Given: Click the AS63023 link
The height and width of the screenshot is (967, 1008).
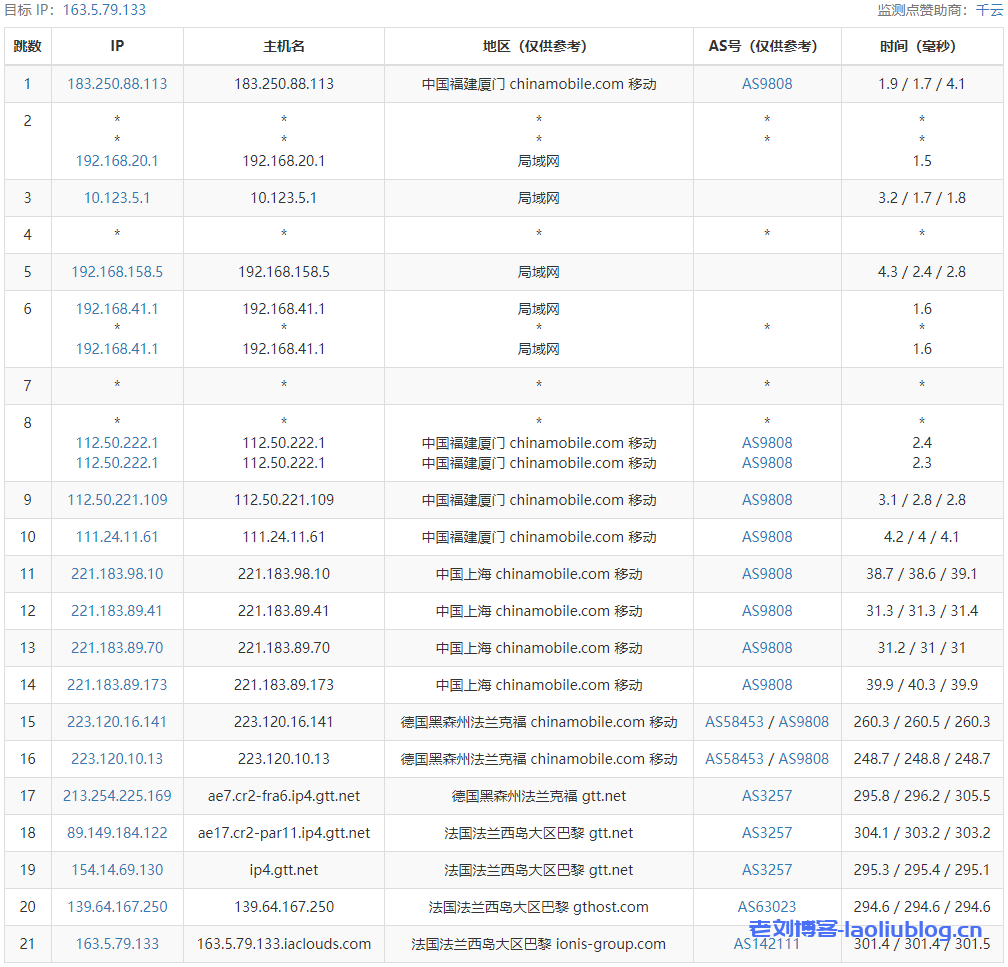Looking at the screenshot, I should [x=767, y=907].
